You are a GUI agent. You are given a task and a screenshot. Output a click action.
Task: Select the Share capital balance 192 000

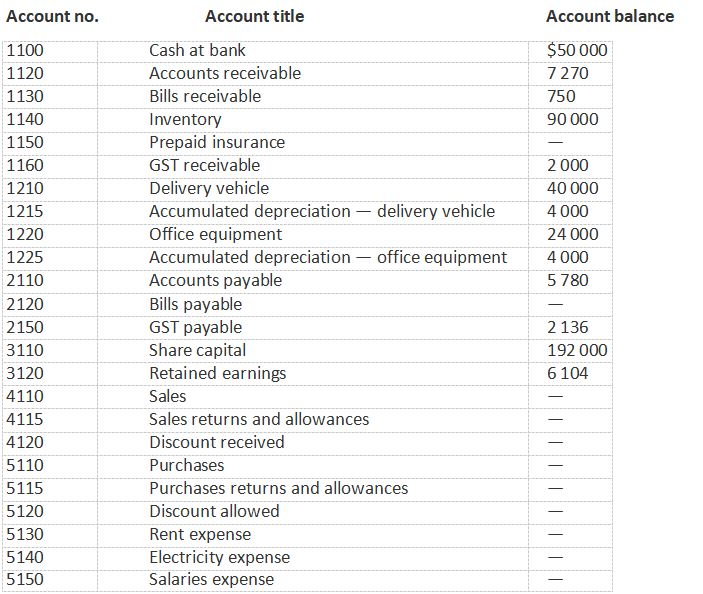577,350
